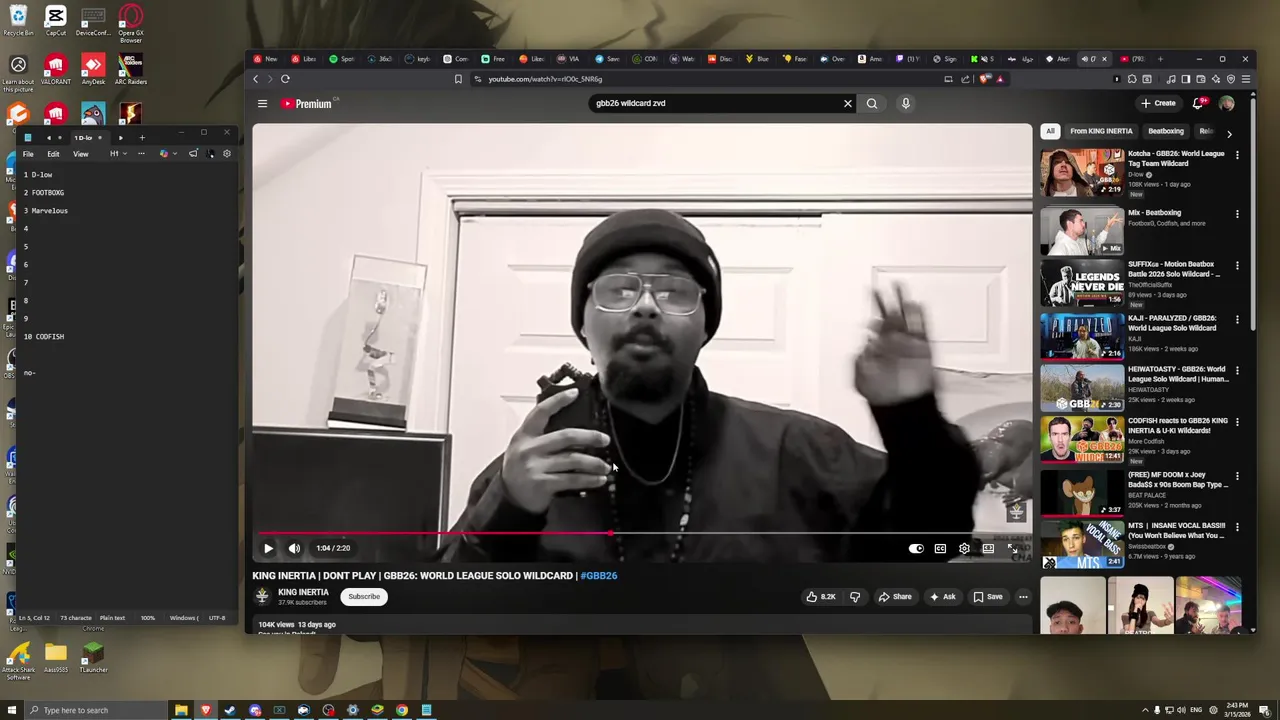This screenshot has height=720, width=1280.
Task: Mute the YouTube player volume
Action: [x=294, y=548]
